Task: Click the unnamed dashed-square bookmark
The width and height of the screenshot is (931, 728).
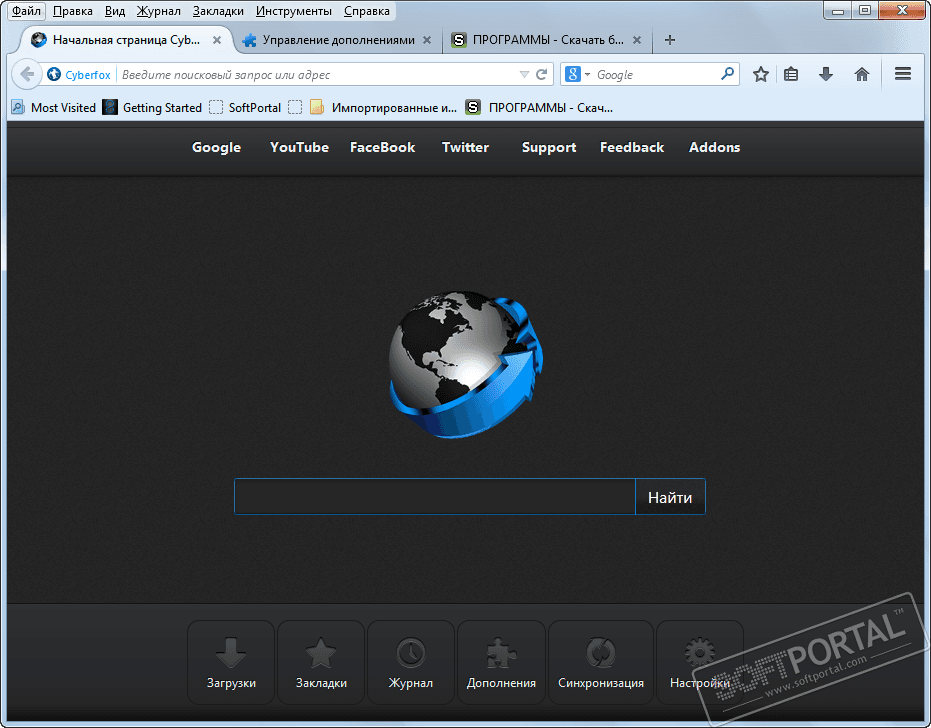Action: (x=294, y=107)
